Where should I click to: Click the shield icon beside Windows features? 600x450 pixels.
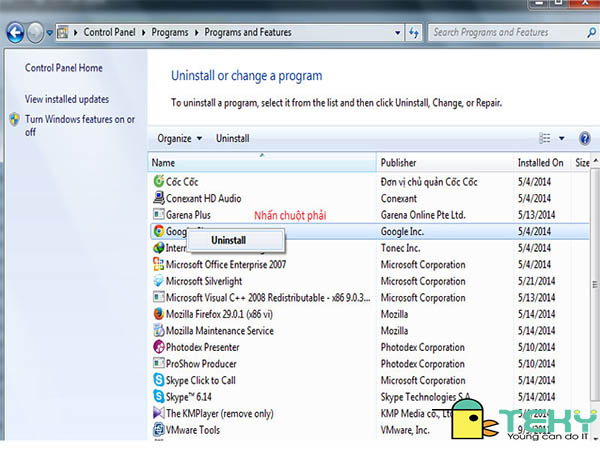[x=15, y=119]
